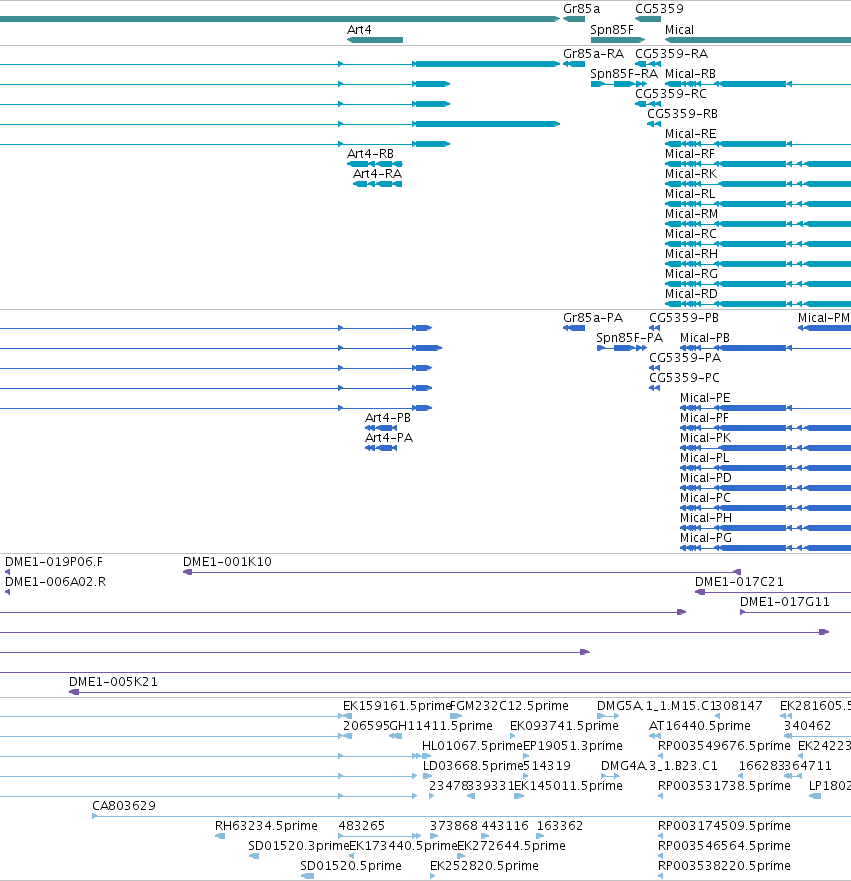Screen dimensions: 851x881
Task: Select BAC clone DME1-005K21
Action: (113, 682)
